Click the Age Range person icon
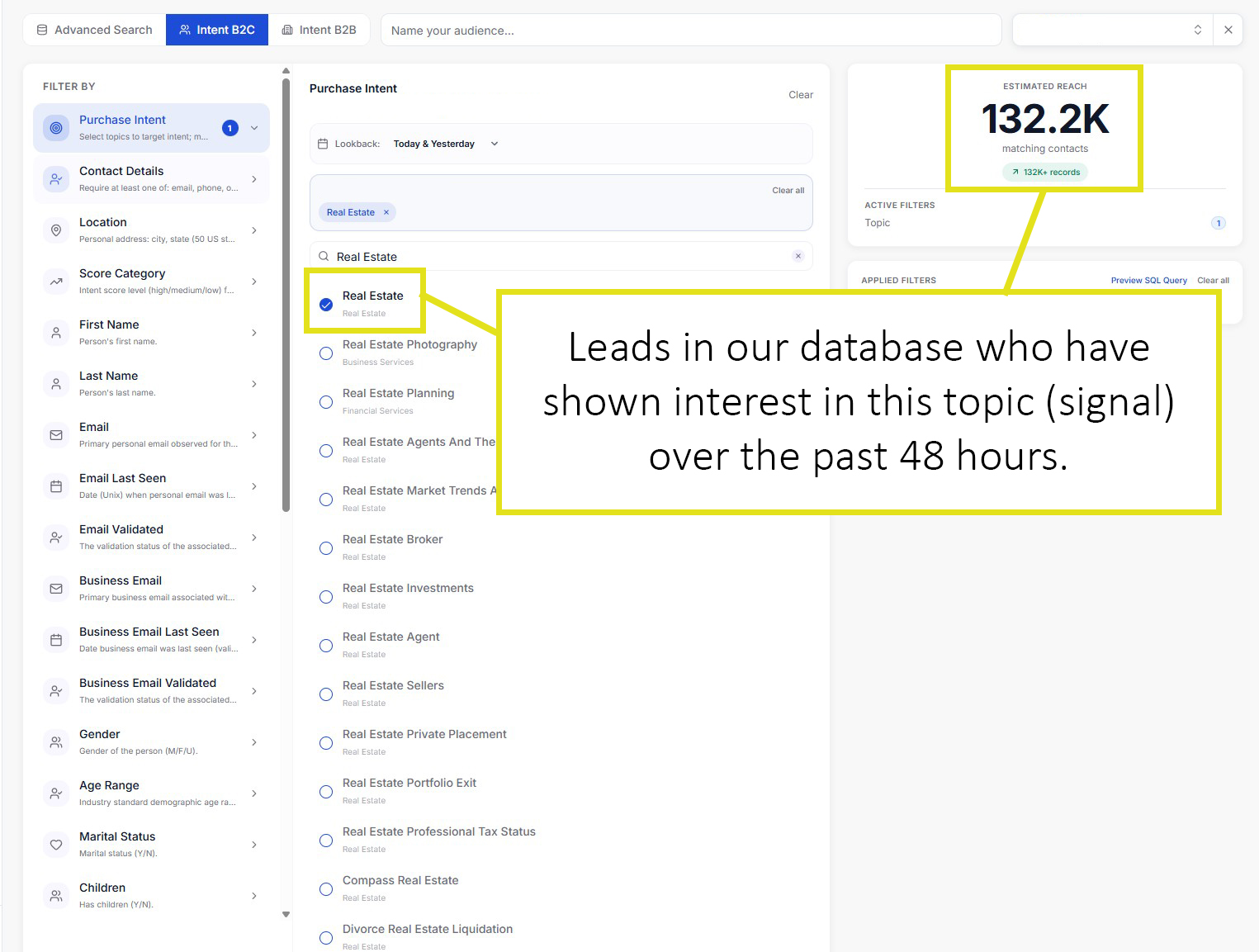Viewport: 1259px width, 952px height. coord(56,793)
